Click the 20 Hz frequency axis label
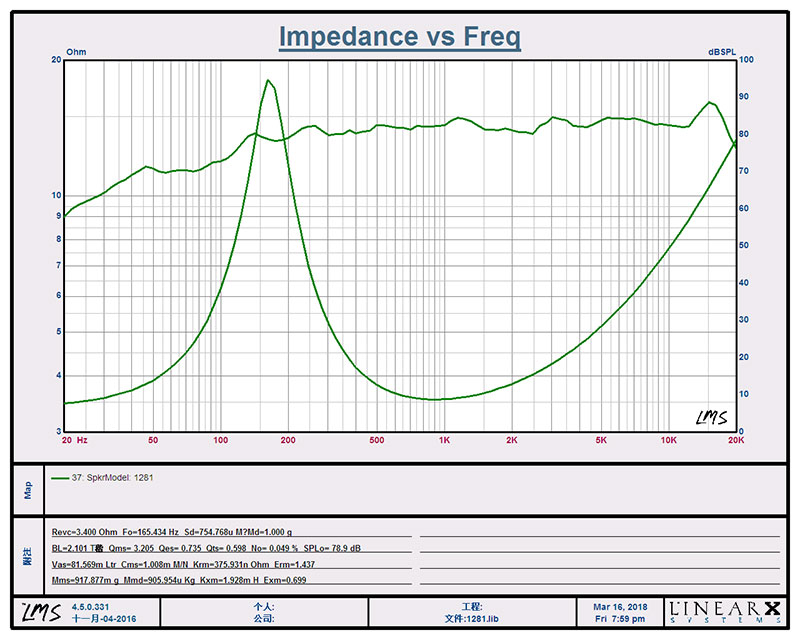This screenshot has width=800, height=640. pos(74,440)
